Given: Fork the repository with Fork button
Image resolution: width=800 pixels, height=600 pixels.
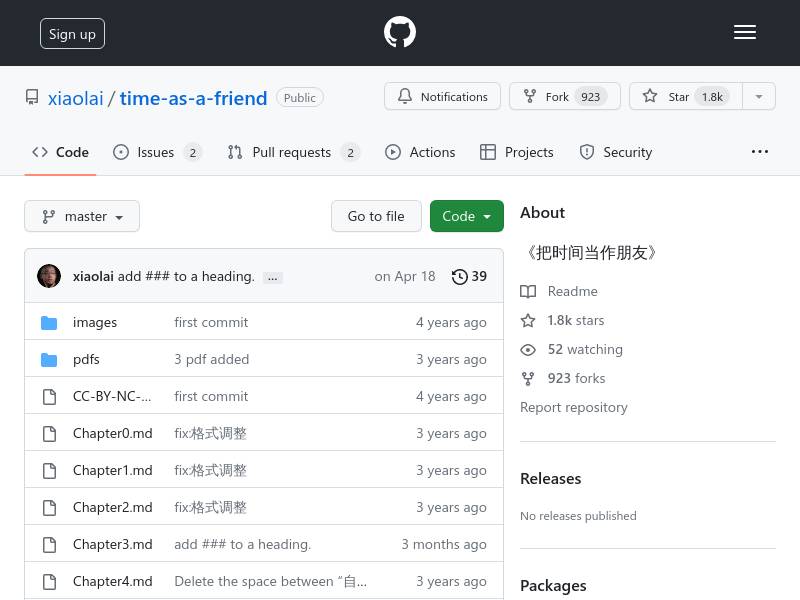Looking at the screenshot, I should click(564, 96).
